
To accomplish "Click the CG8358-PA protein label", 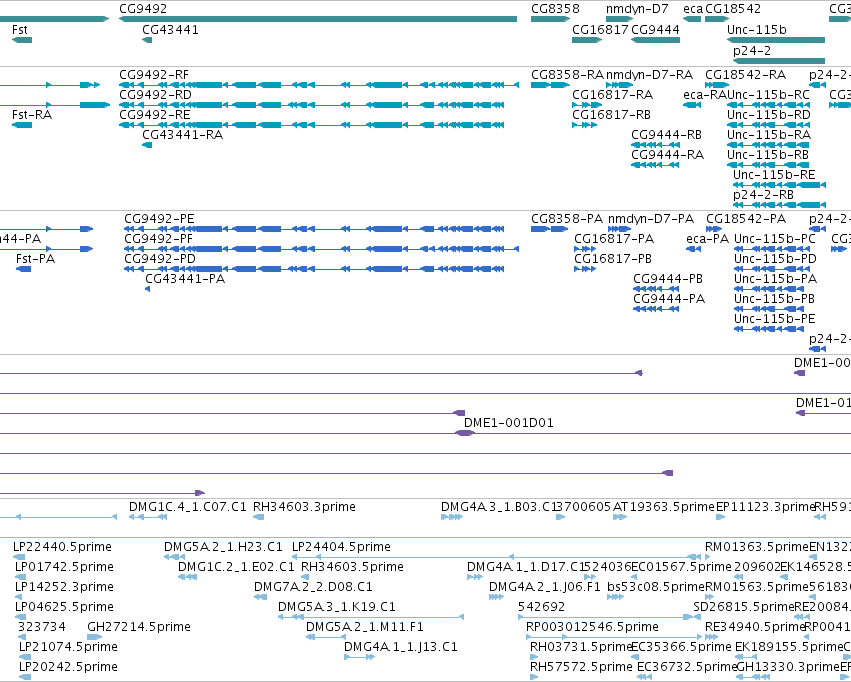I will [567, 219].
